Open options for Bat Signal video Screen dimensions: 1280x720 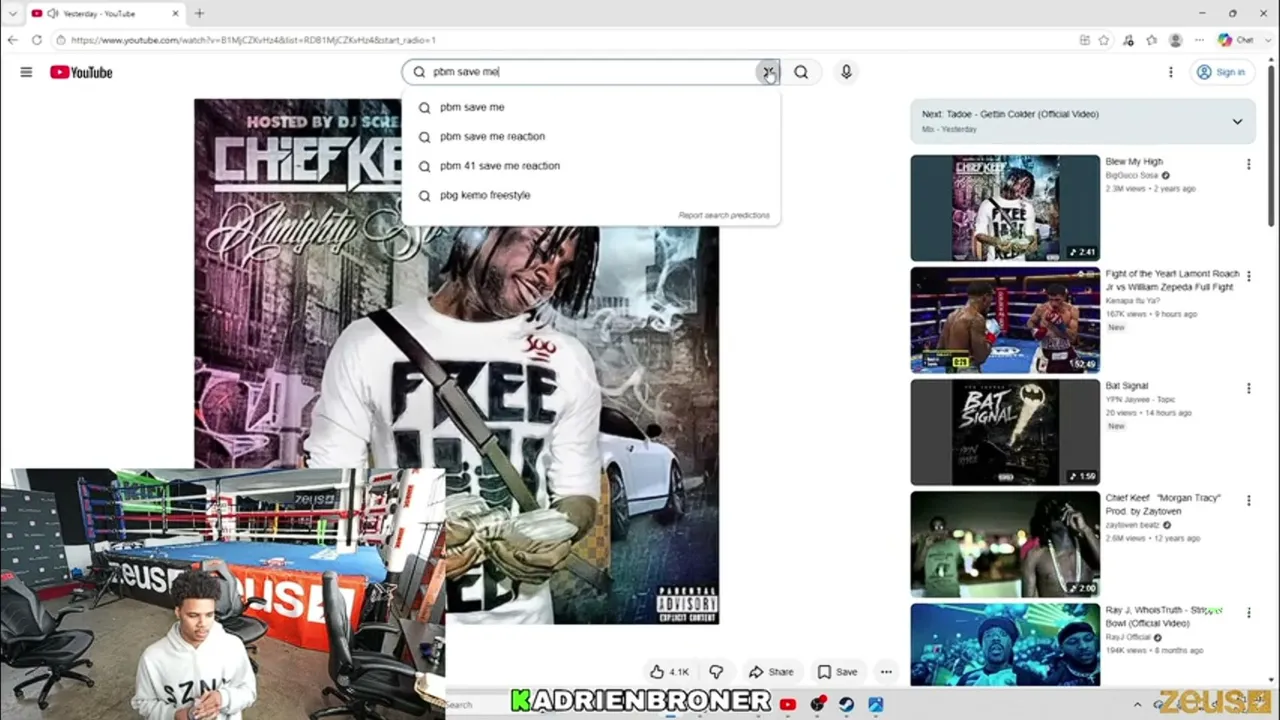1248,388
